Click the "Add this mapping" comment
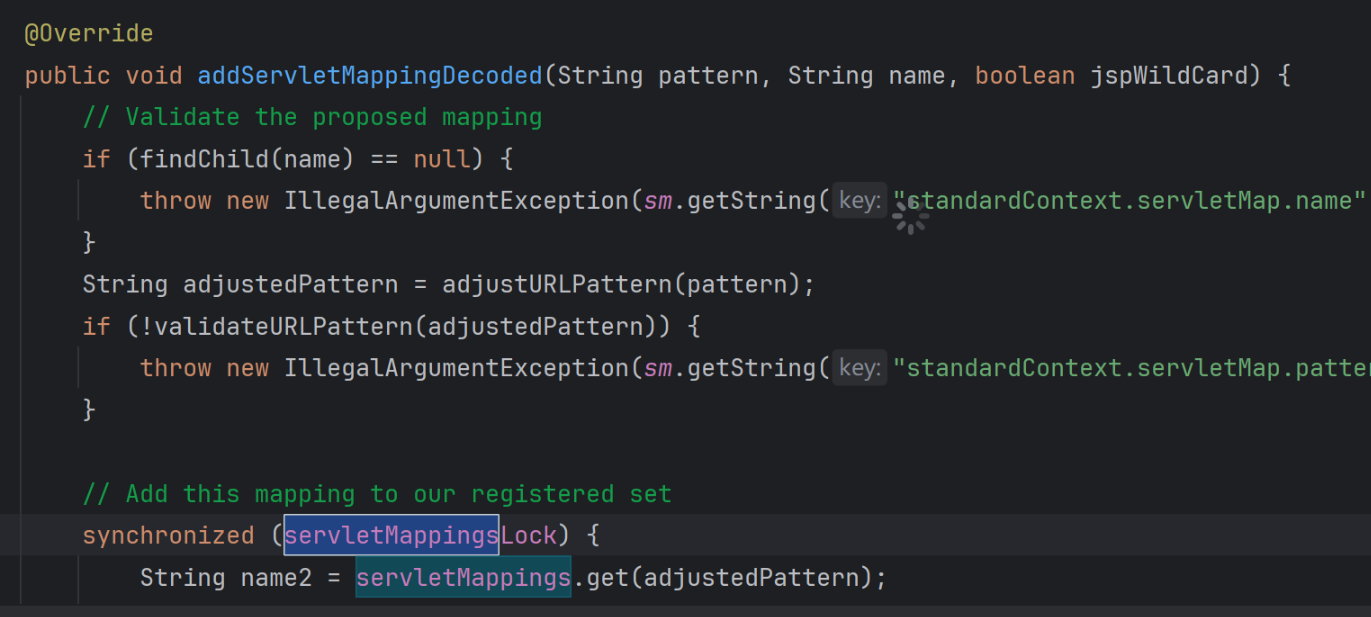Screen dimensions: 1371x617 (x=377, y=494)
